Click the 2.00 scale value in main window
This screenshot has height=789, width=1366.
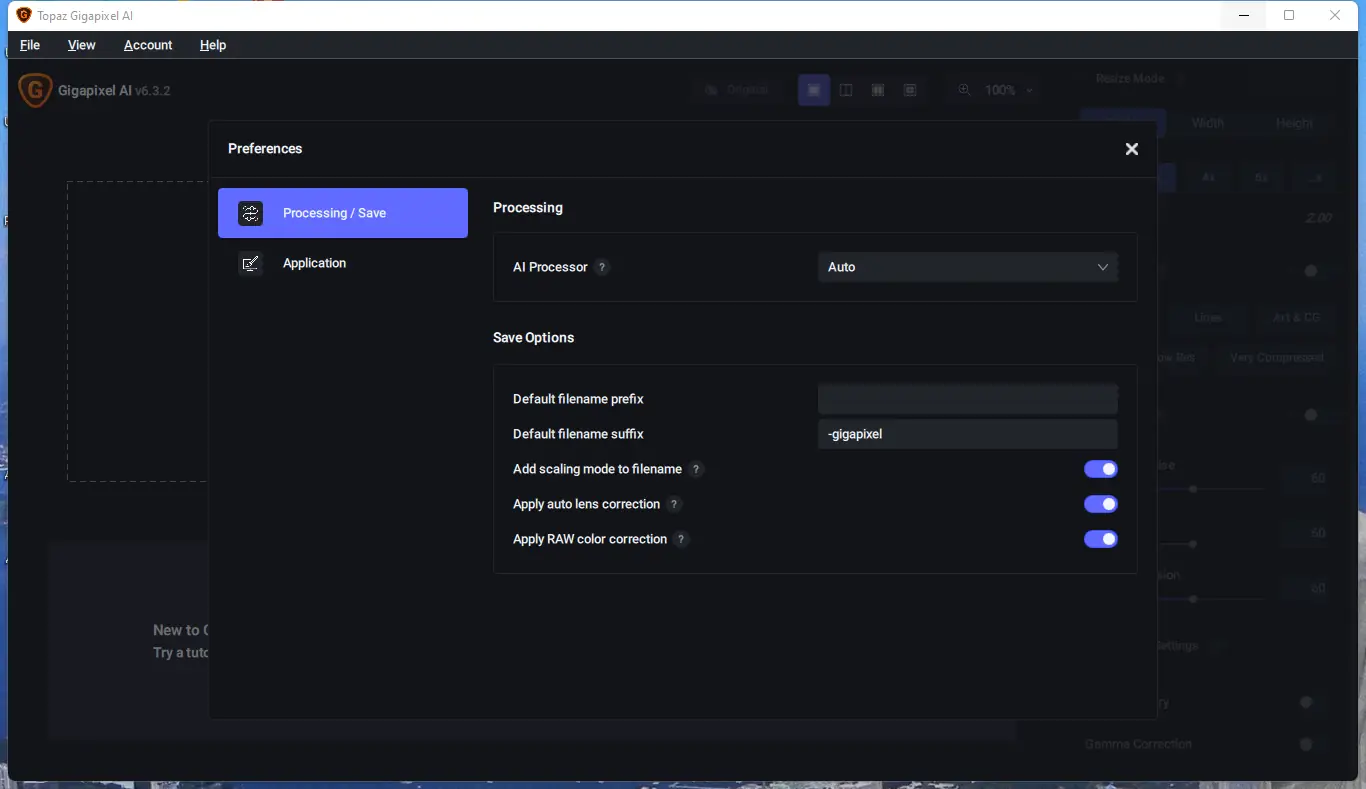click(1318, 218)
